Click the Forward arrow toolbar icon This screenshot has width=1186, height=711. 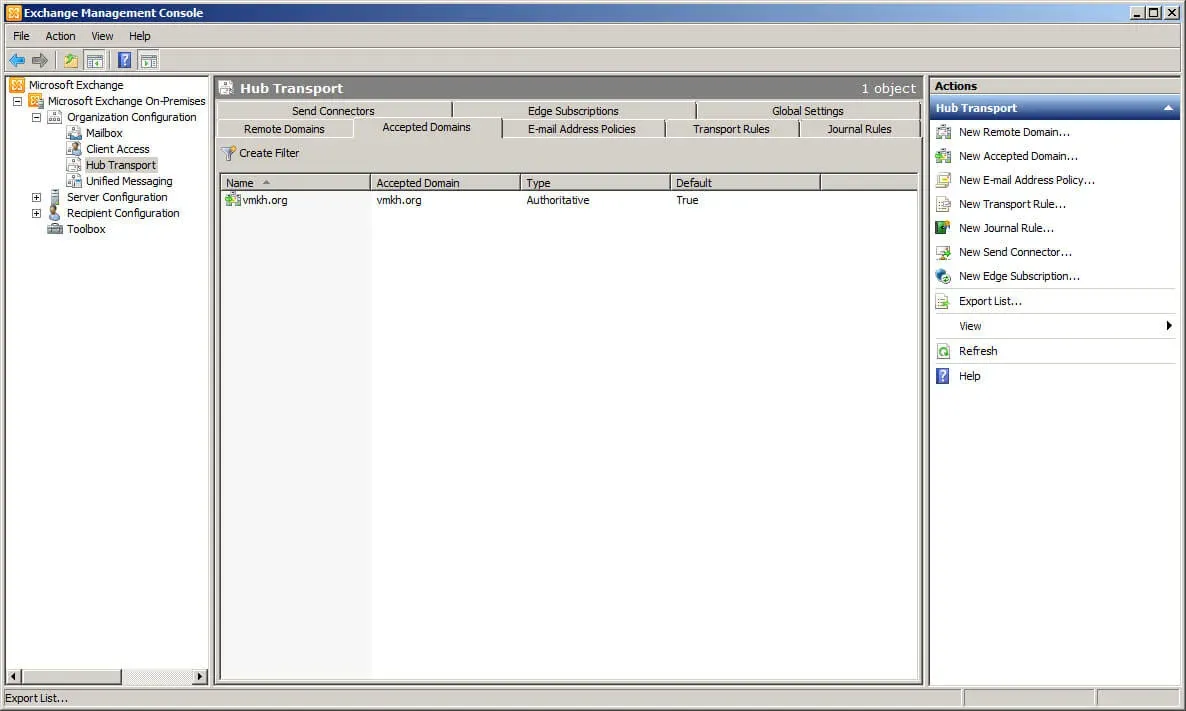(40, 61)
